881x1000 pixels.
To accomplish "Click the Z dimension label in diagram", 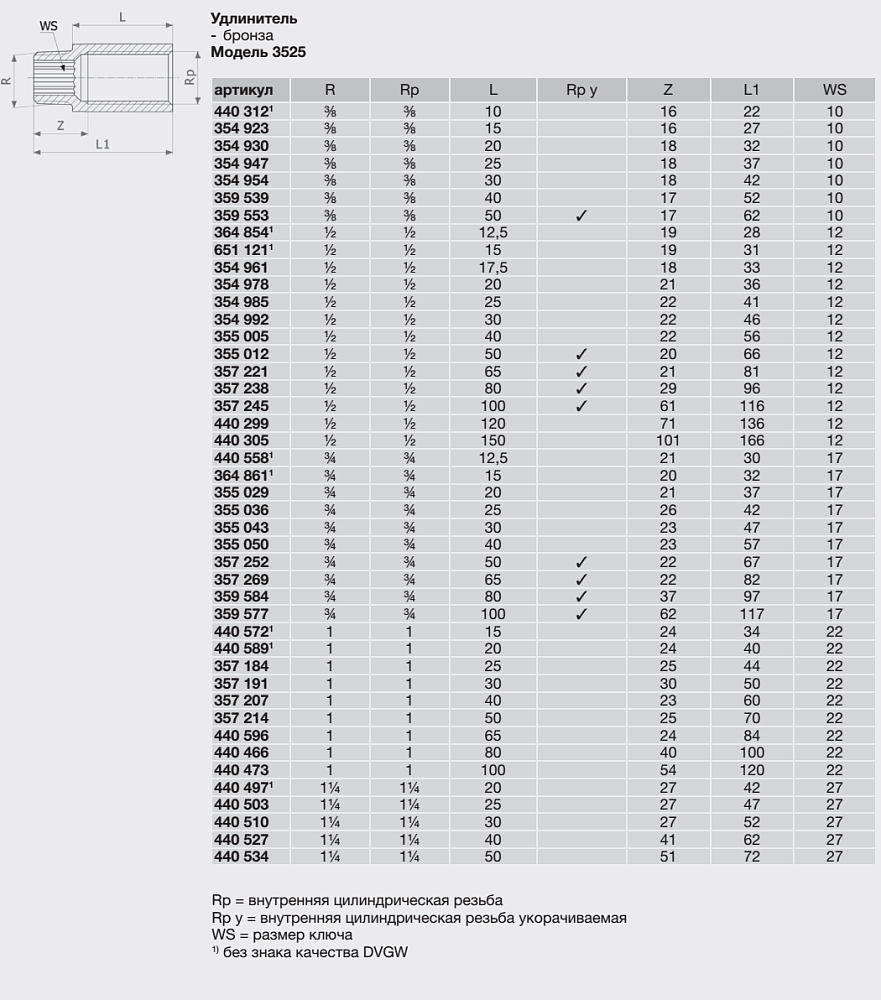I will [x=60, y=126].
